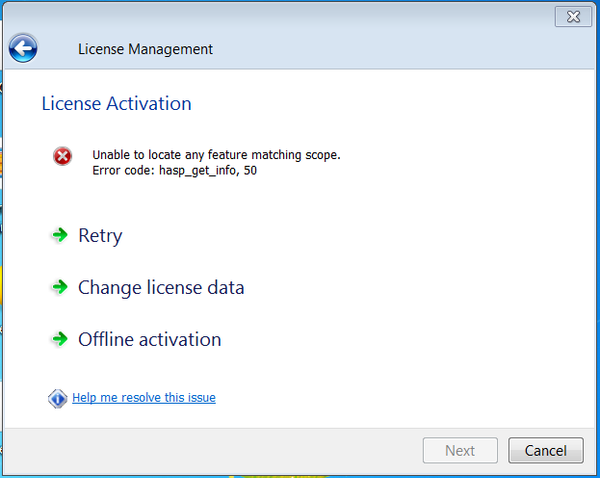Click the green arrow beside Retry

pos(59,235)
